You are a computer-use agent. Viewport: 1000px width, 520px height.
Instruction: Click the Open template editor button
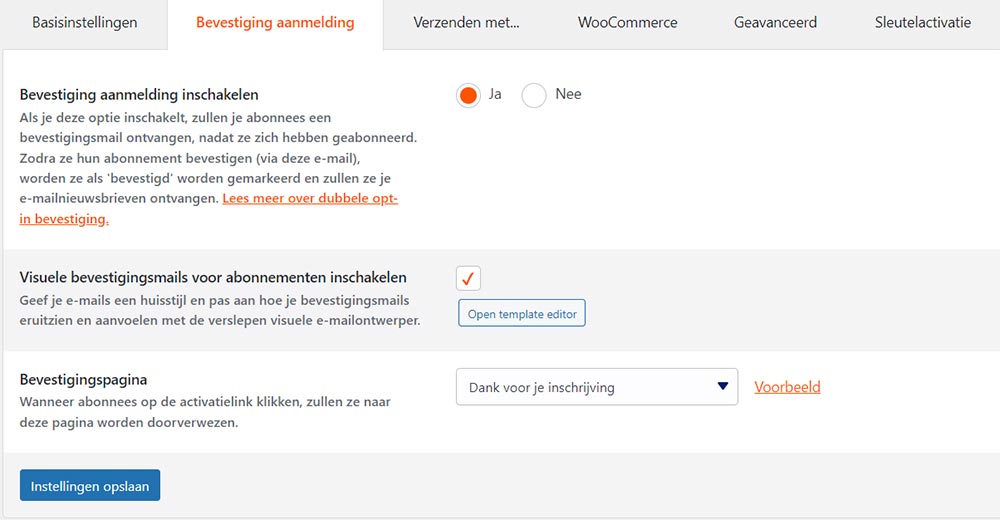pyautogui.click(x=522, y=314)
